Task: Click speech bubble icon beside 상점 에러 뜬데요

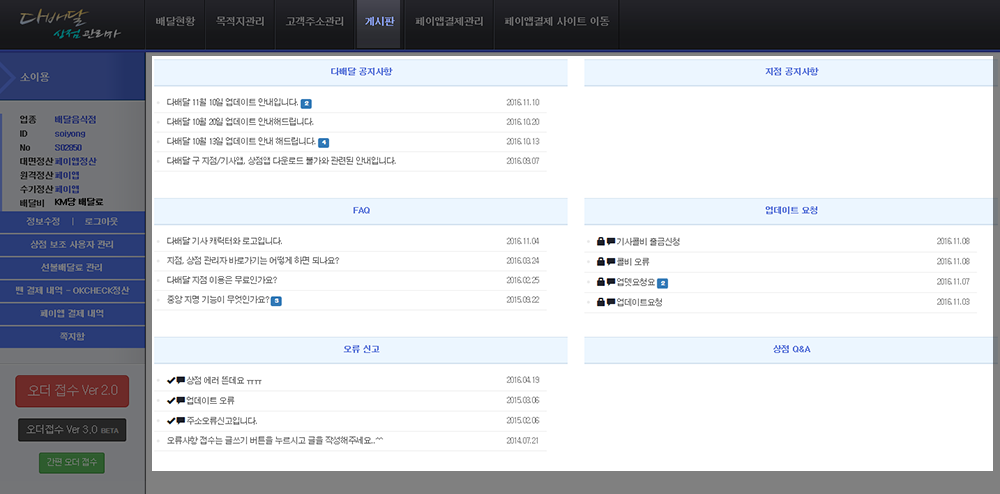Action: point(180,380)
